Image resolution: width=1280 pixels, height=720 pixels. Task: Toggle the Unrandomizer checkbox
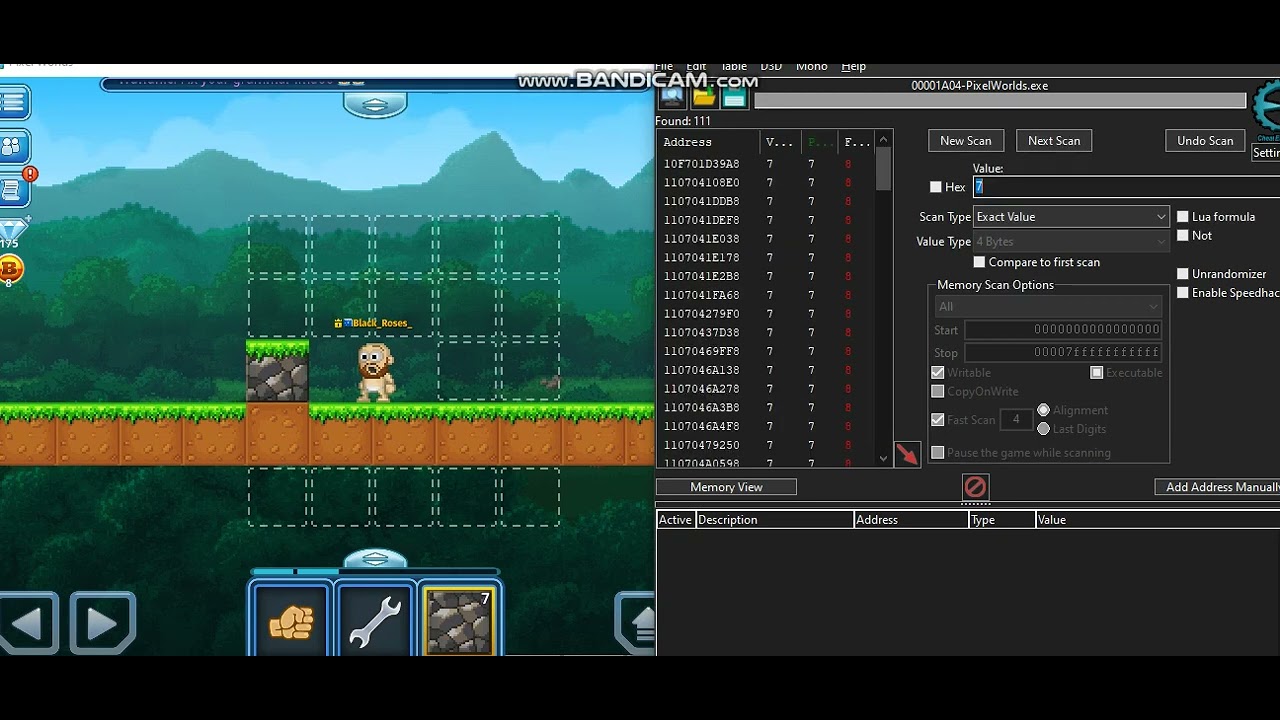[x=1183, y=274]
